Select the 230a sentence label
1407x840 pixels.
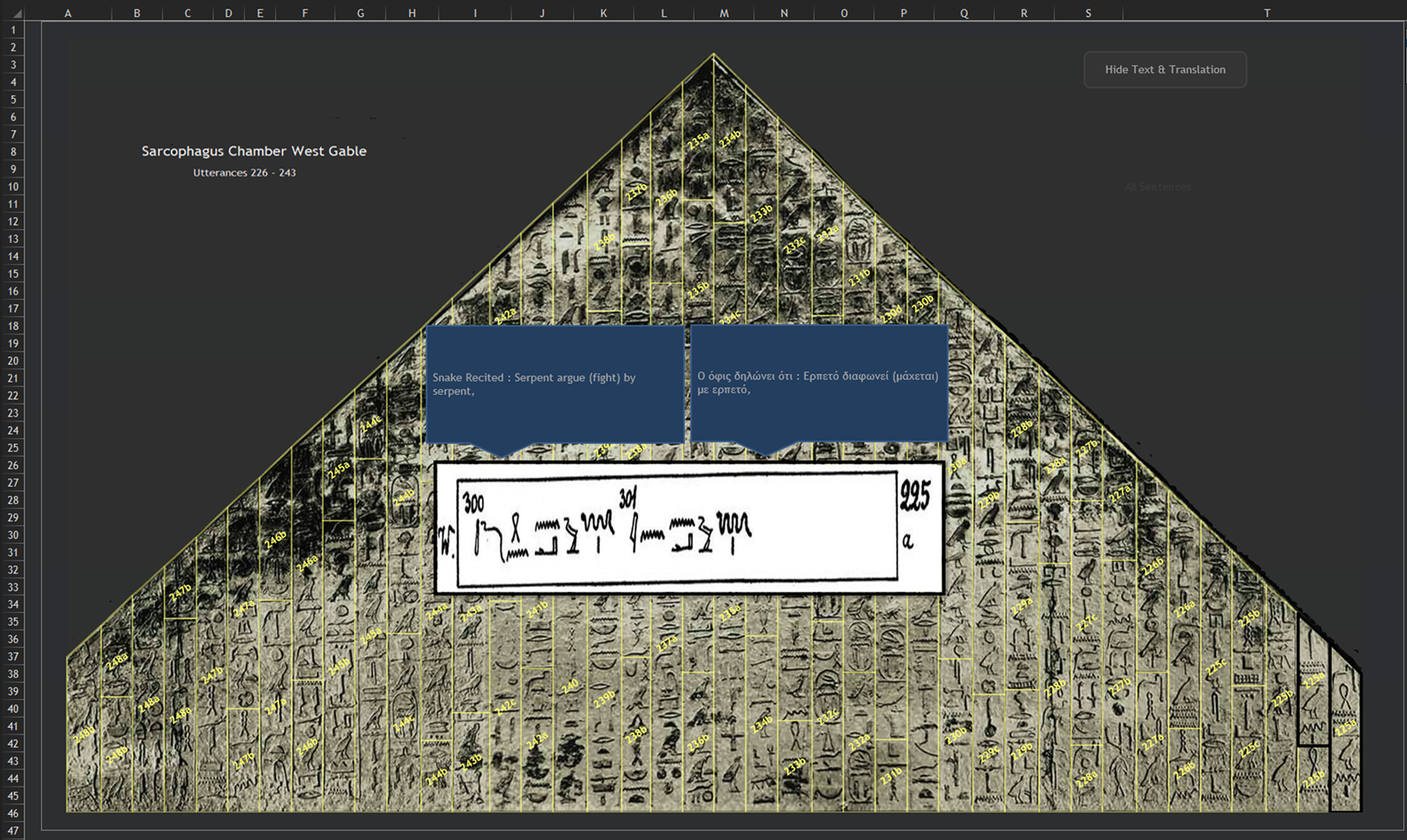(x=958, y=464)
